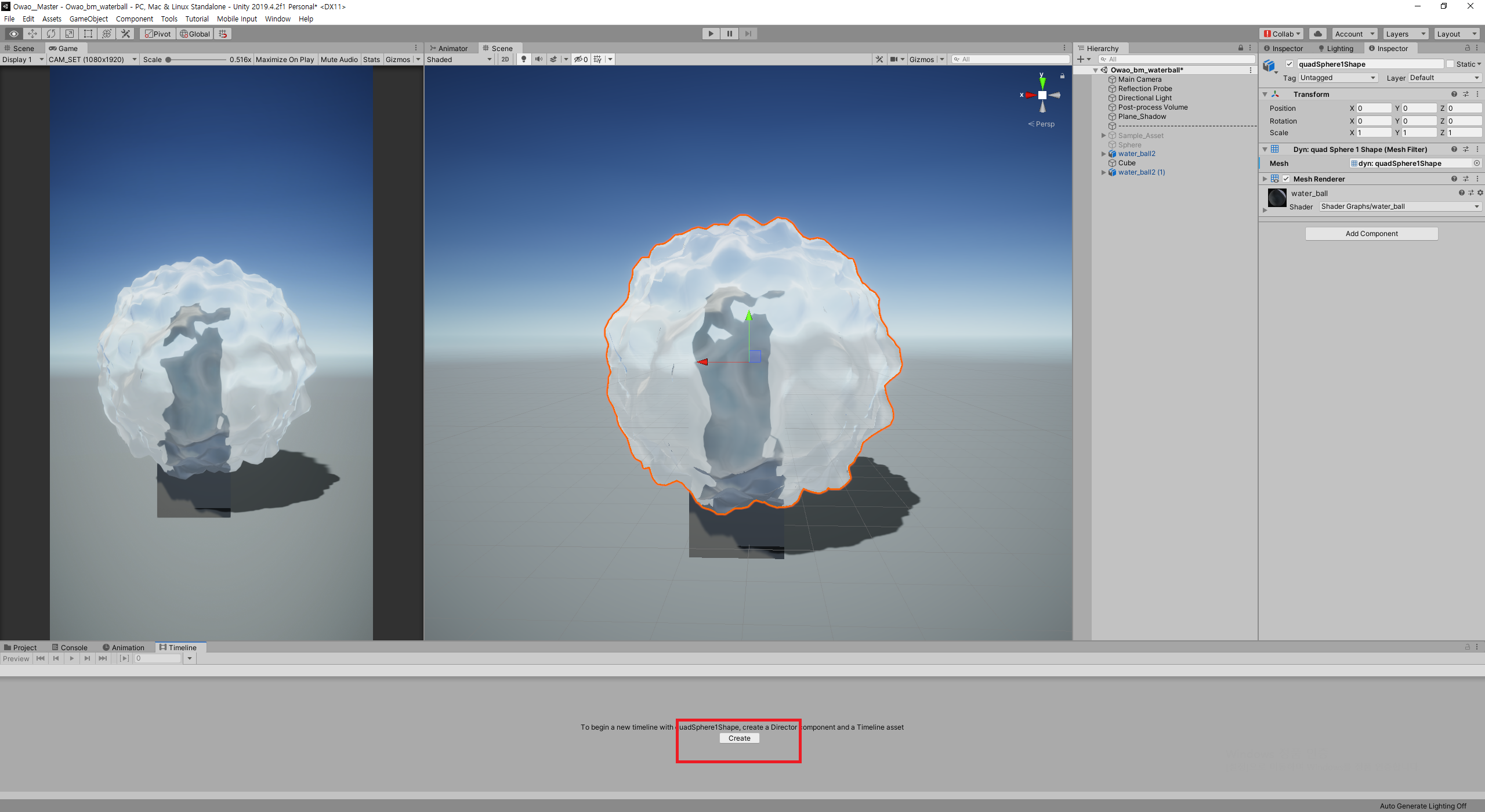The height and width of the screenshot is (812, 1485).
Task: Click the cloud services icon
Action: [x=1318, y=34]
